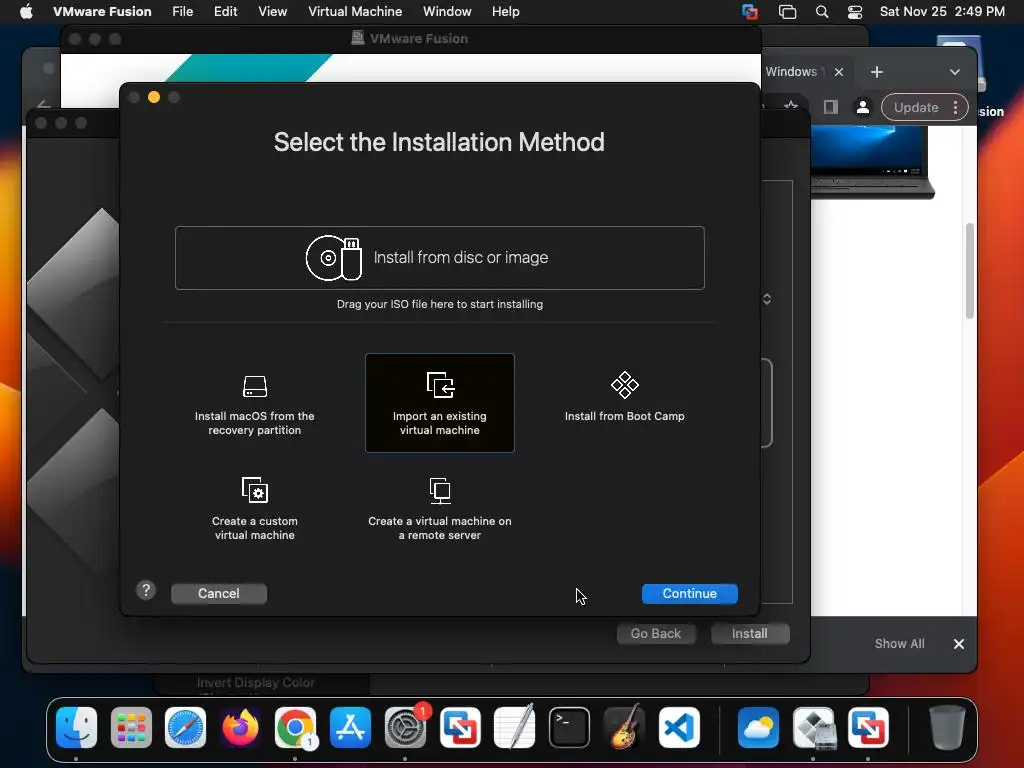Open the Edit menu
This screenshot has height=768, width=1024.
[x=225, y=11]
